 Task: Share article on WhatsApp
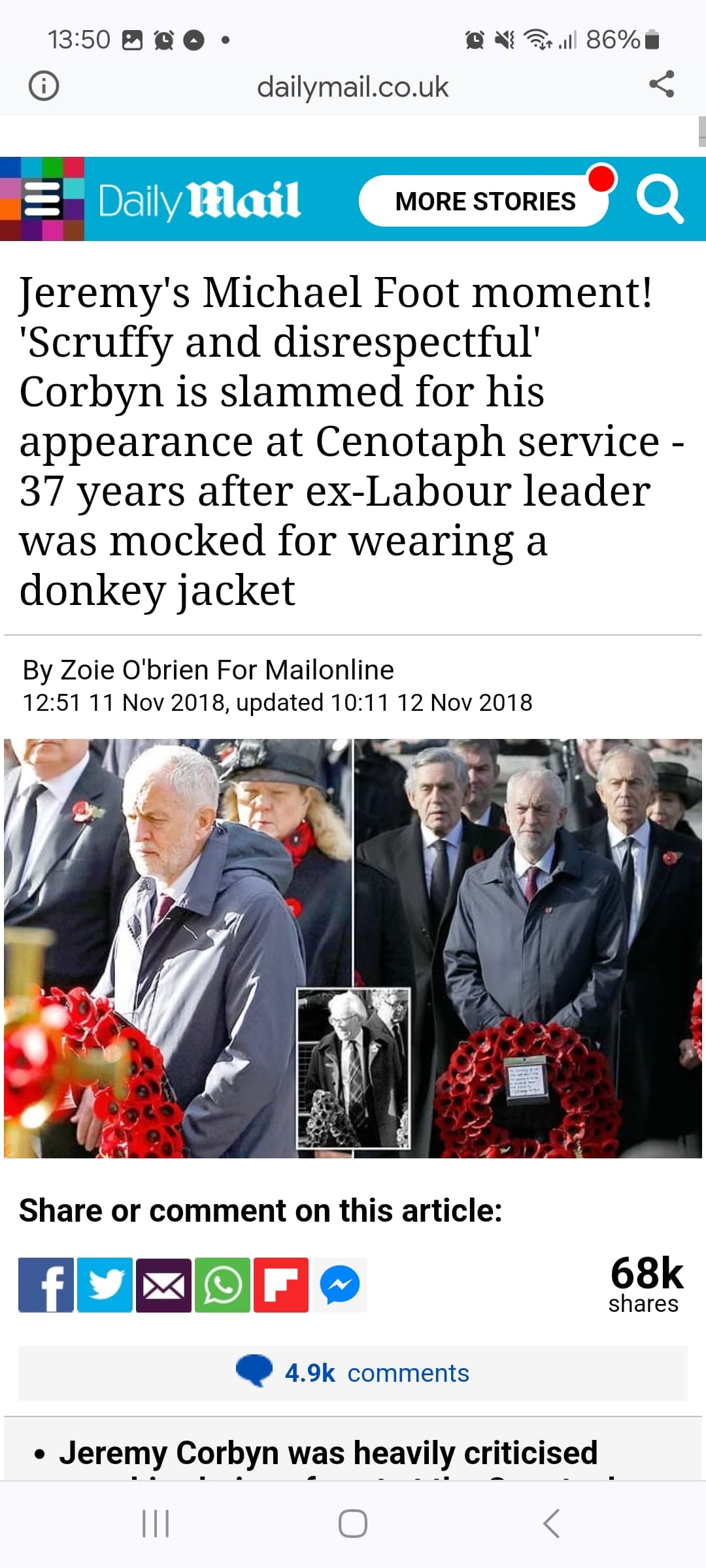(222, 1284)
